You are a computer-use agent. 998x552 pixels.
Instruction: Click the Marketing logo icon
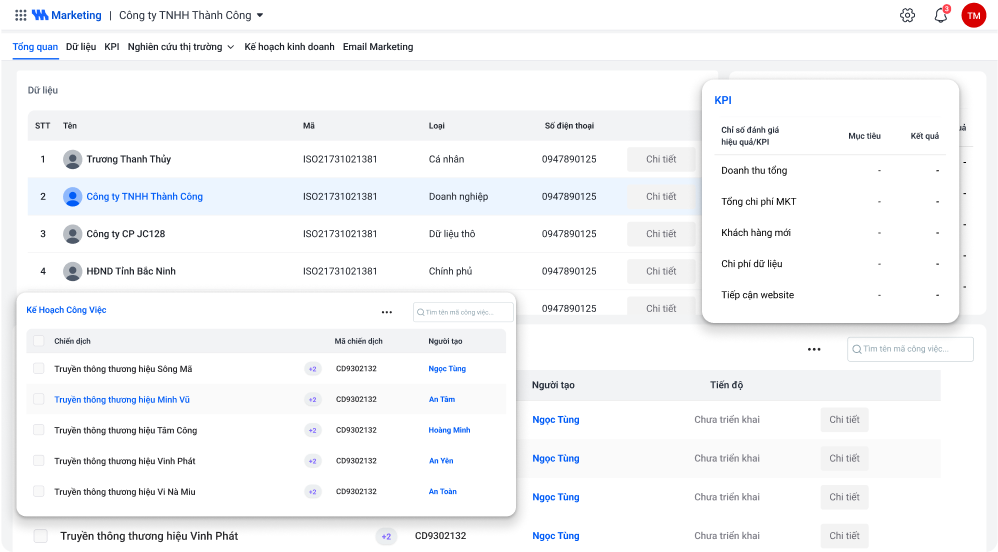[40, 15]
